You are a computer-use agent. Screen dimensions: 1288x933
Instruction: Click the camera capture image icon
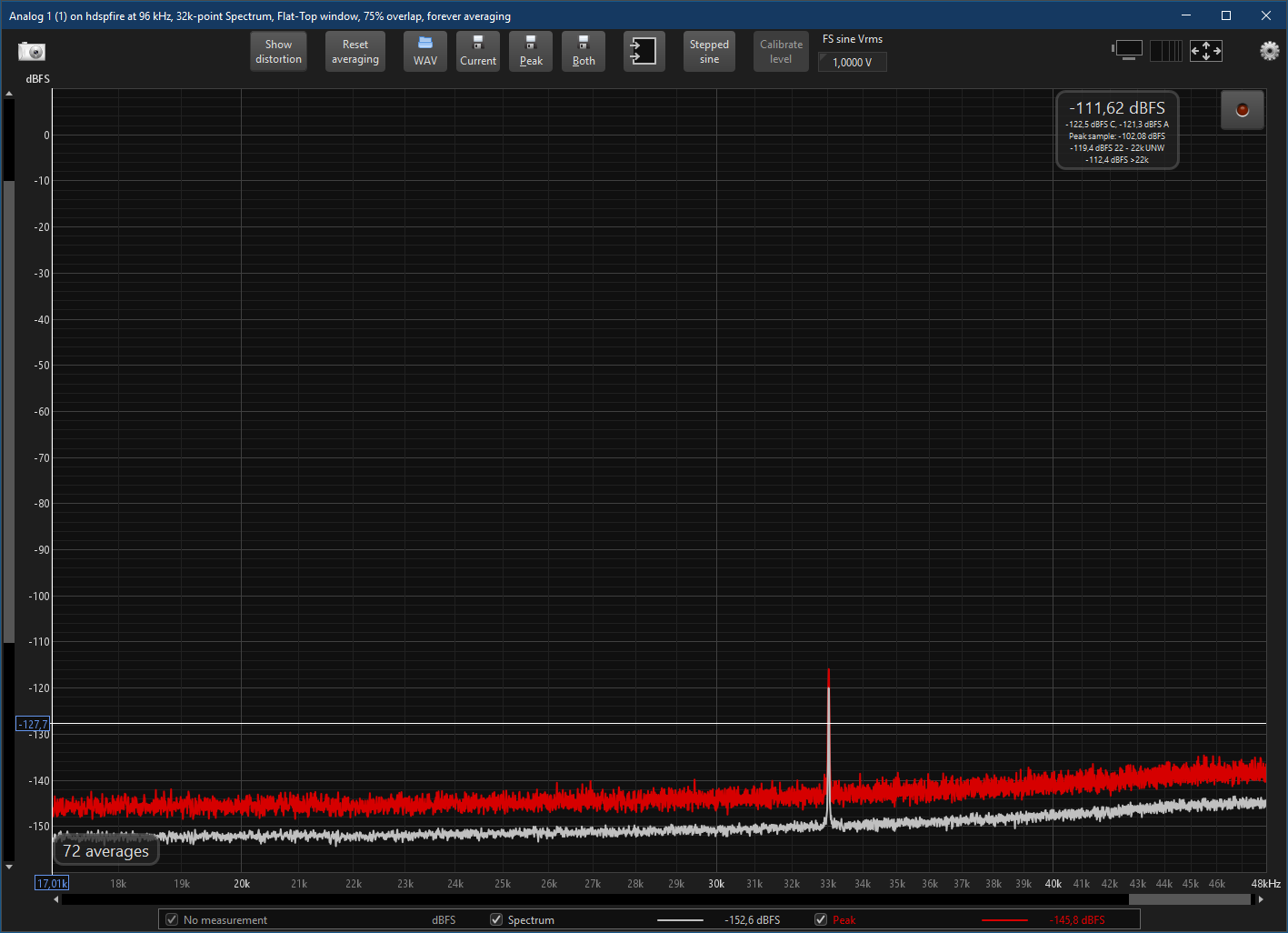(32, 52)
